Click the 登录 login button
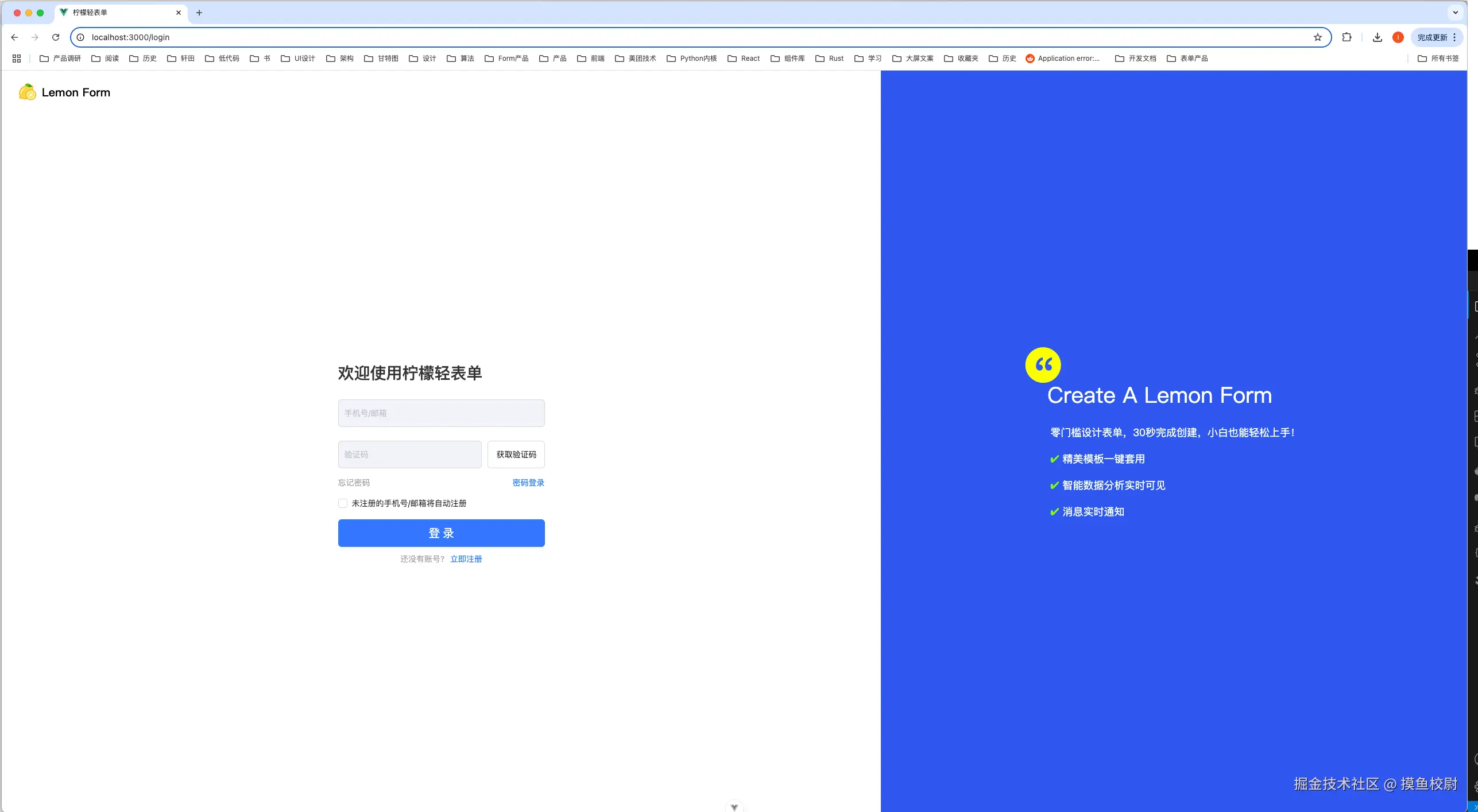Screen dimensions: 1478x812 (441, 533)
